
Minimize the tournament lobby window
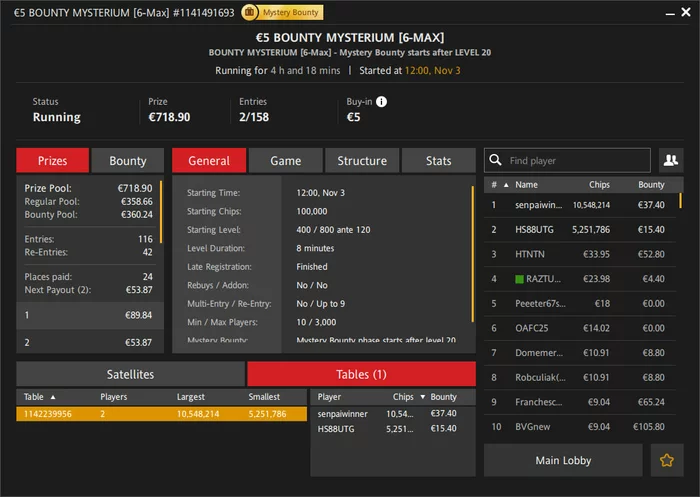tap(670, 13)
